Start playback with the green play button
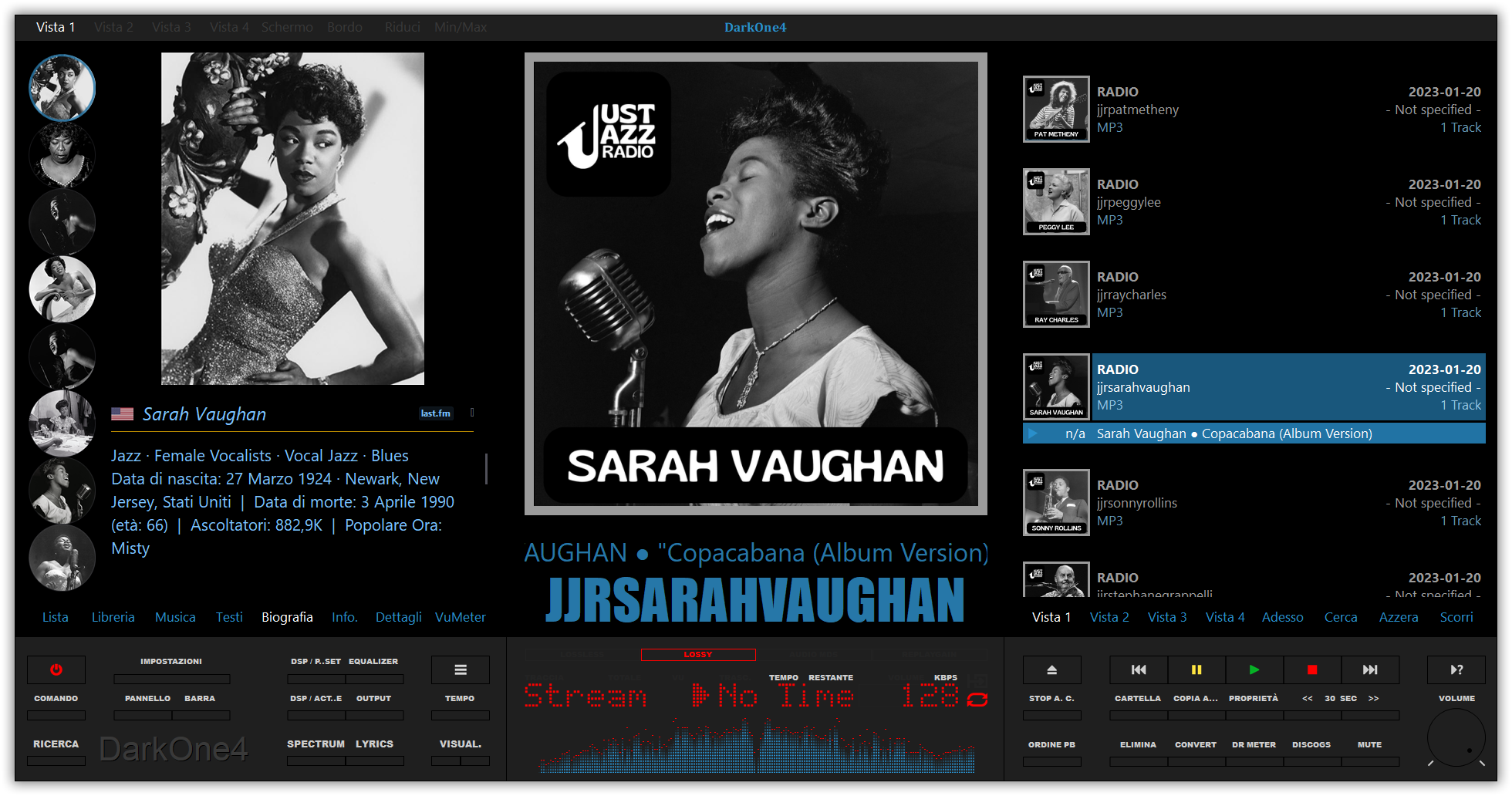Image resolution: width=1512 pixels, height=796 pixels. tap(1254, 670)
